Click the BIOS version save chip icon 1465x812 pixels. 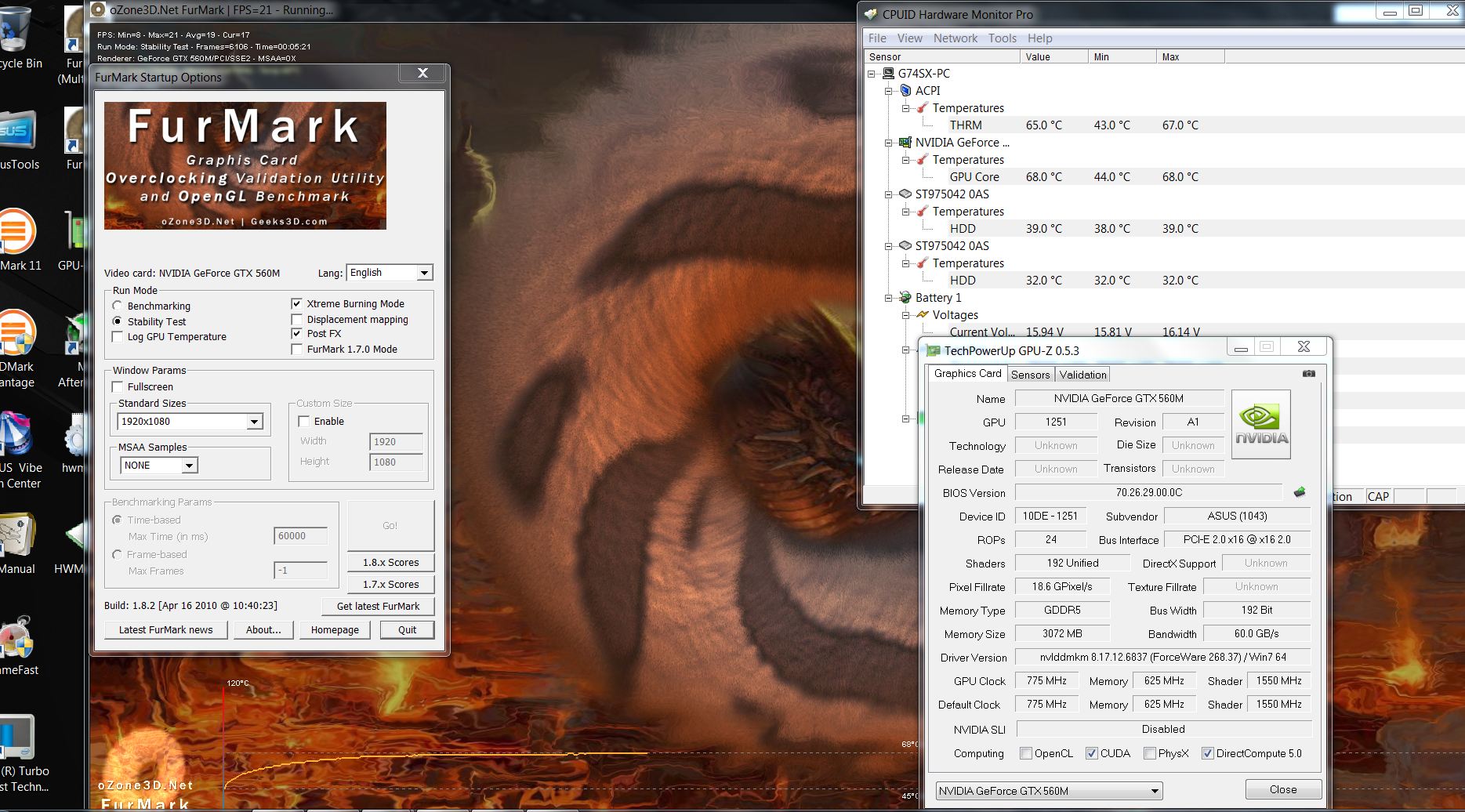1300,492
